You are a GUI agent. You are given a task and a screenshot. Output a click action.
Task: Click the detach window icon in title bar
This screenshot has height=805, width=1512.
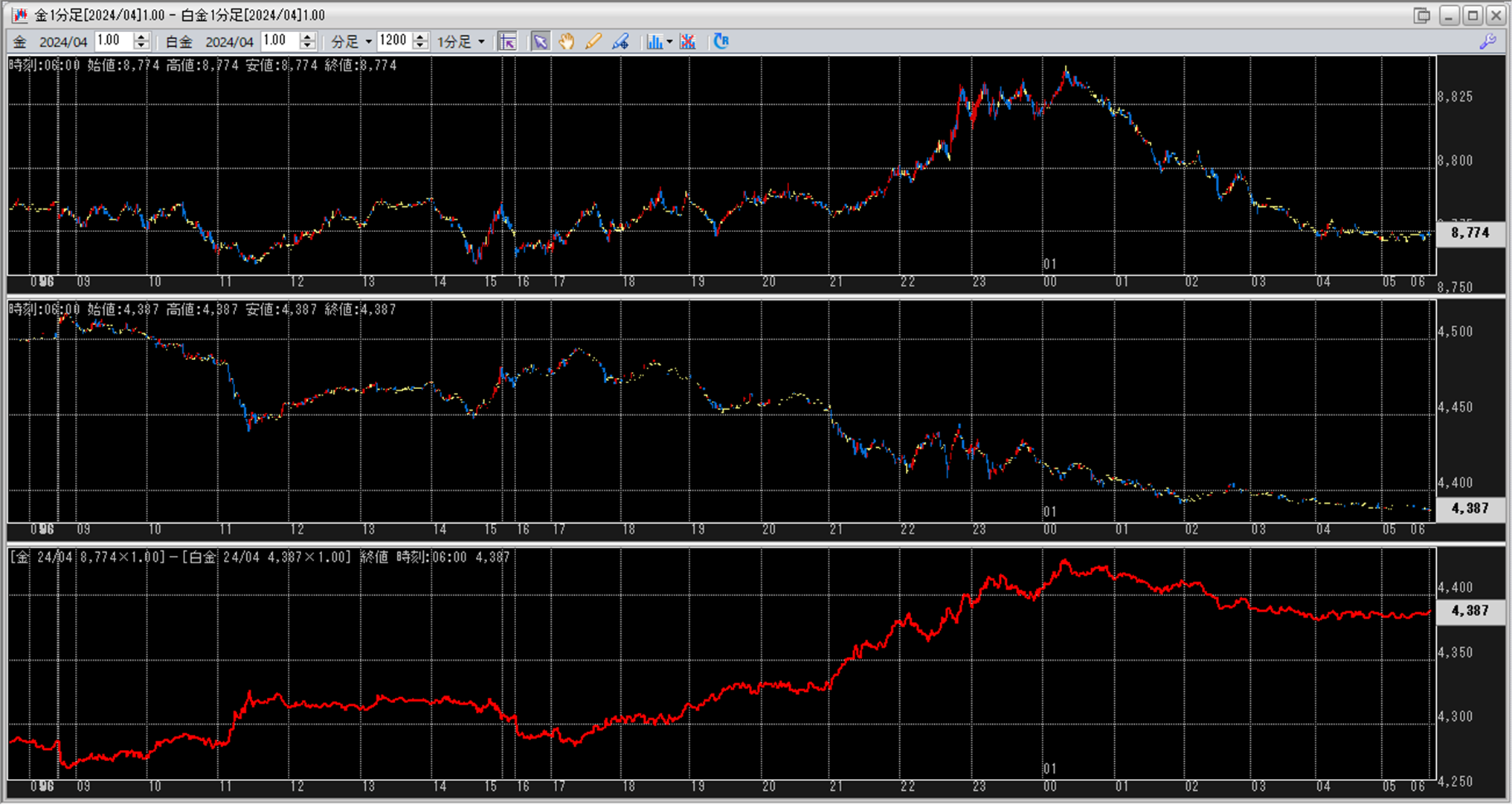[1421, 15]
